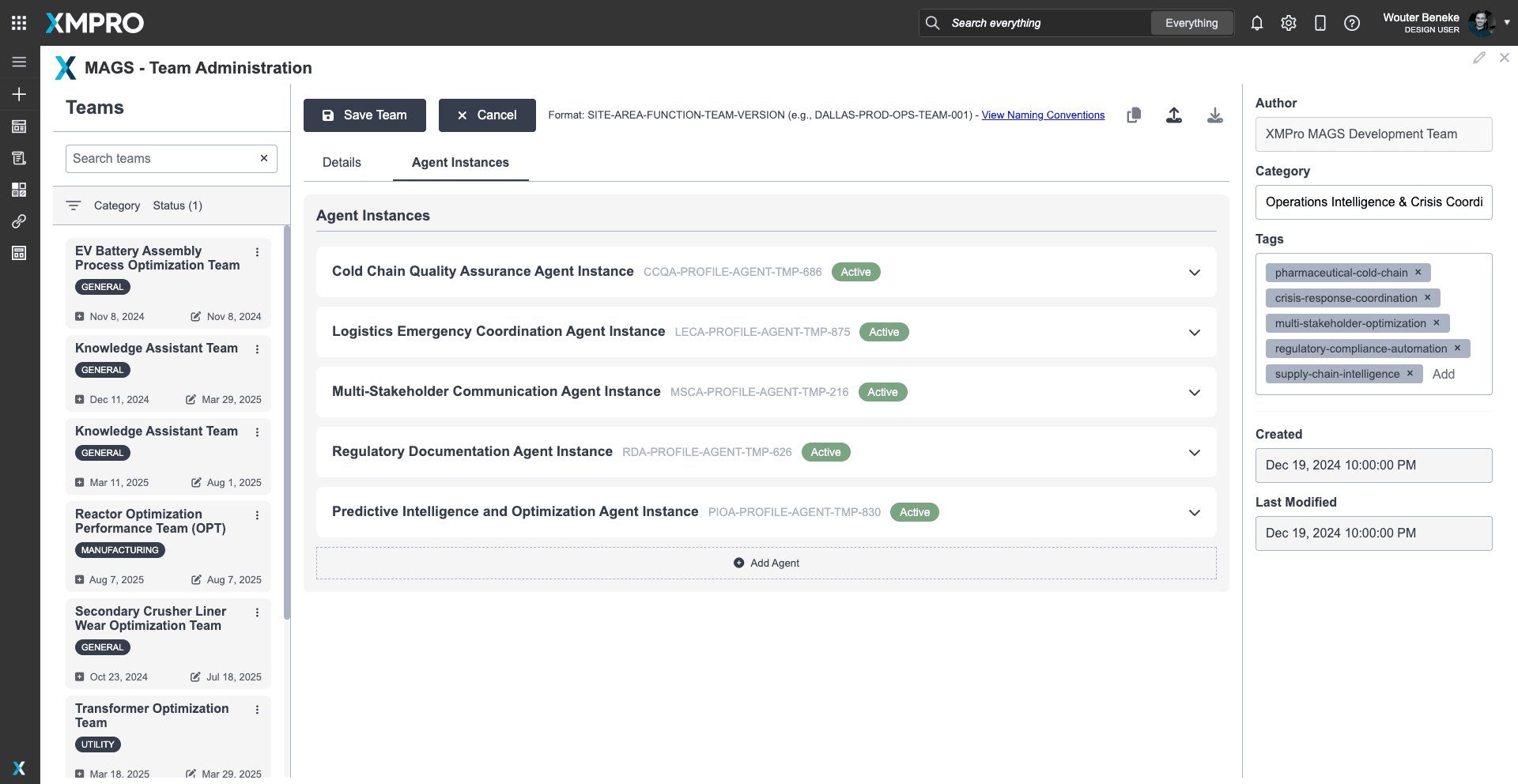Screen dimensions: 1518x784
Task: Remove the supply-chain-intelligence tag
Action: coord(1409,374)
